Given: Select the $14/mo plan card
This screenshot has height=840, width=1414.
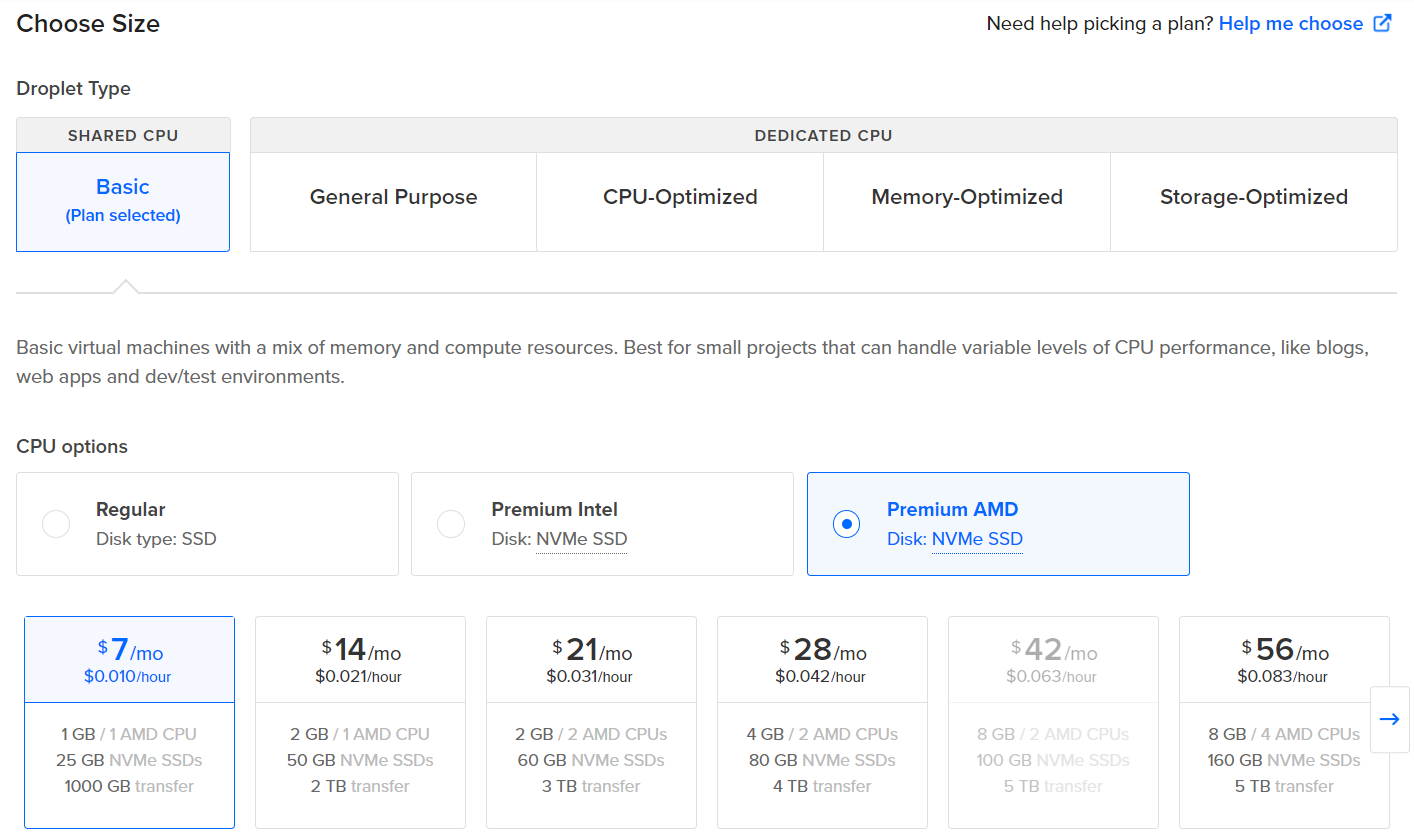Looking at the screenshot, I should coord(360,720).
